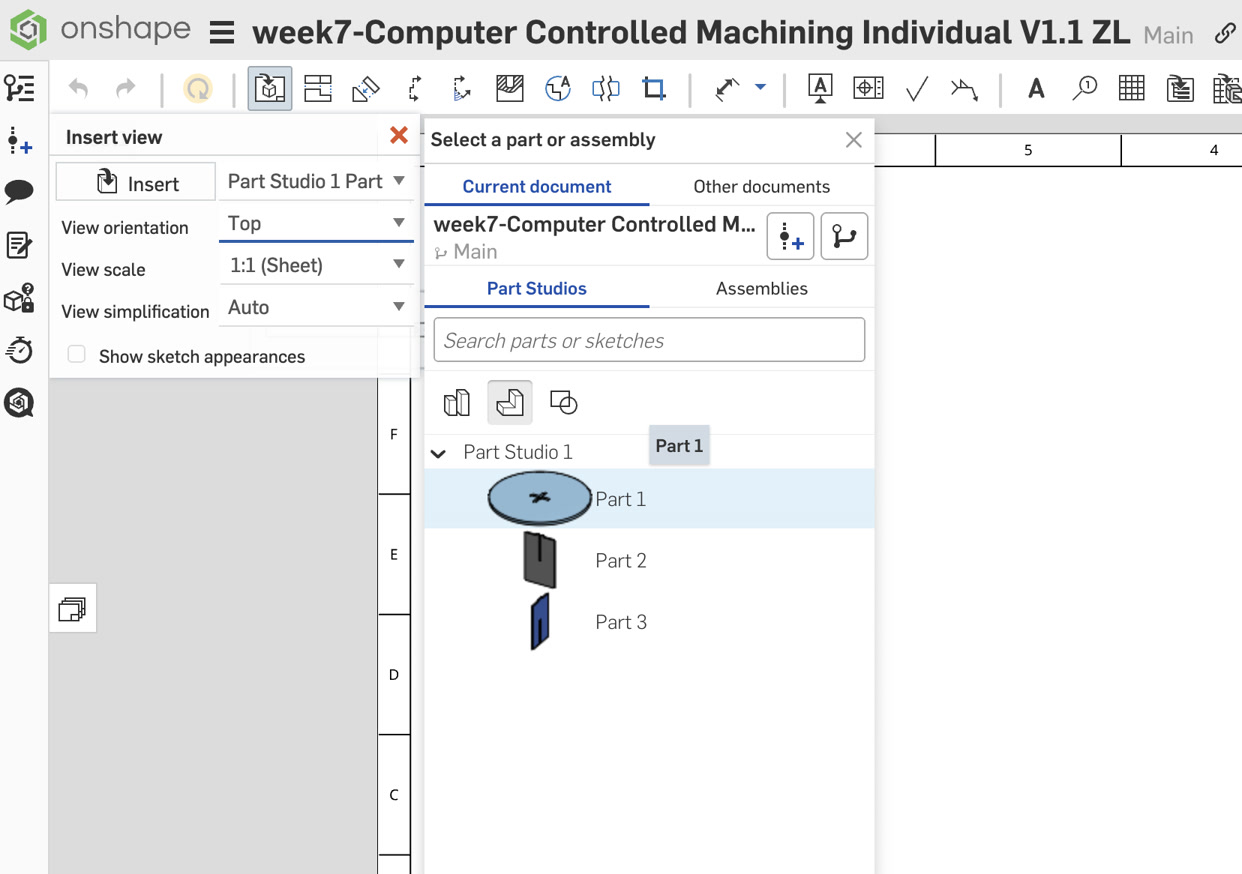The height and width of the screenshot is (874, 1242).
Task: Enable Show sketch appearances checkbox
Action: pyautogui.click(x=77, y=355)
